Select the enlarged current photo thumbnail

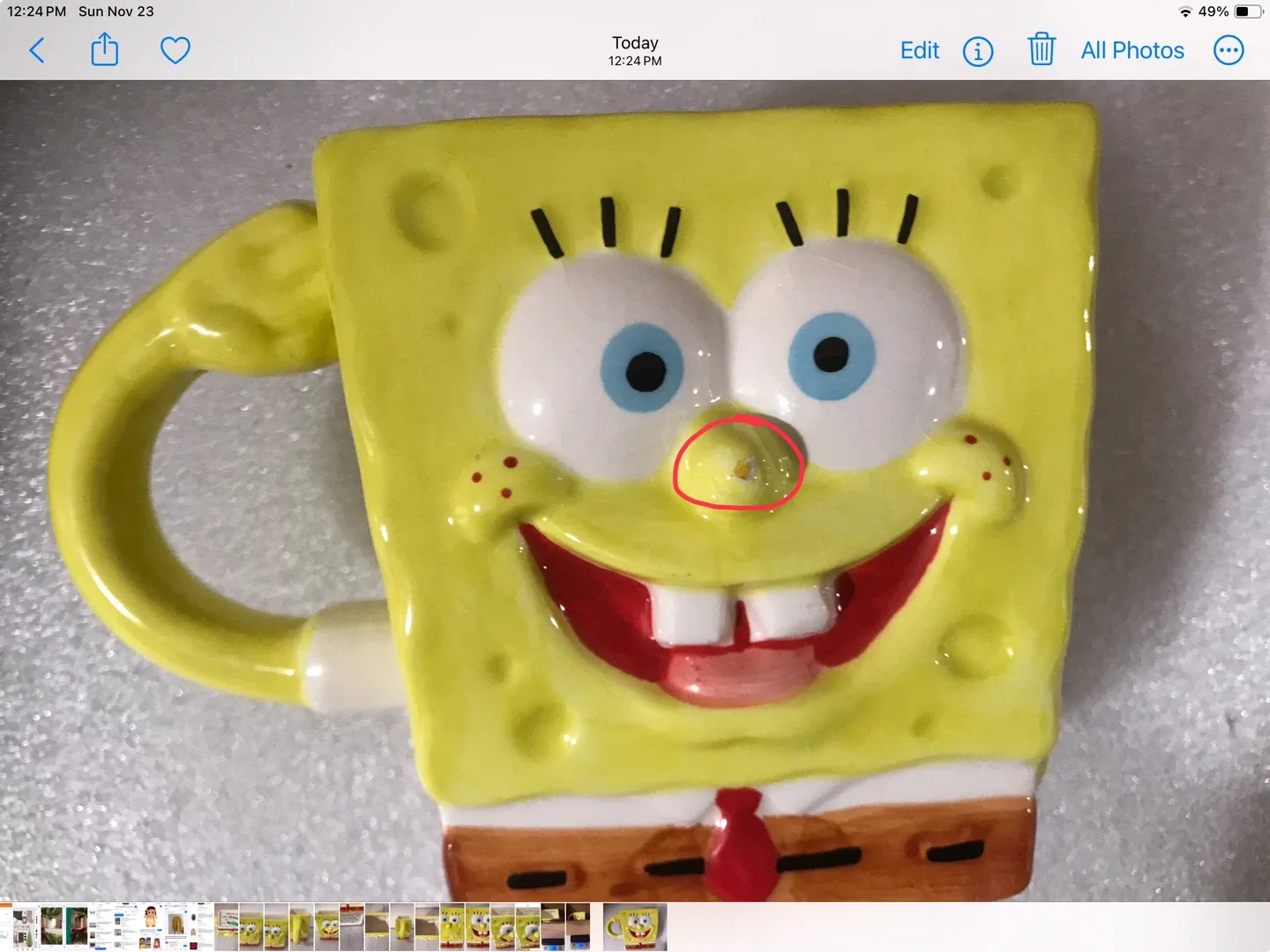click(x=636, y=926)
